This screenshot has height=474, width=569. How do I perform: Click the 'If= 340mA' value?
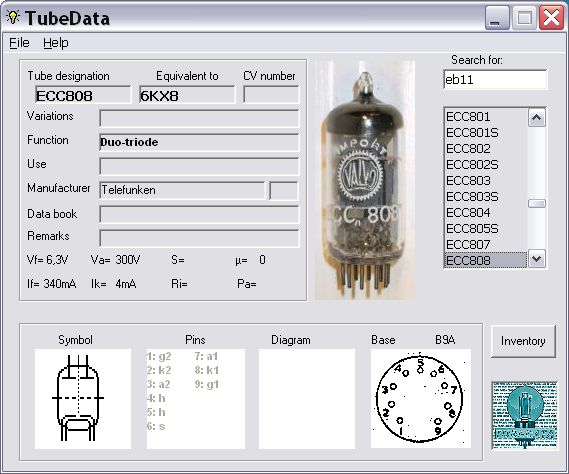(x=52, y=284)
